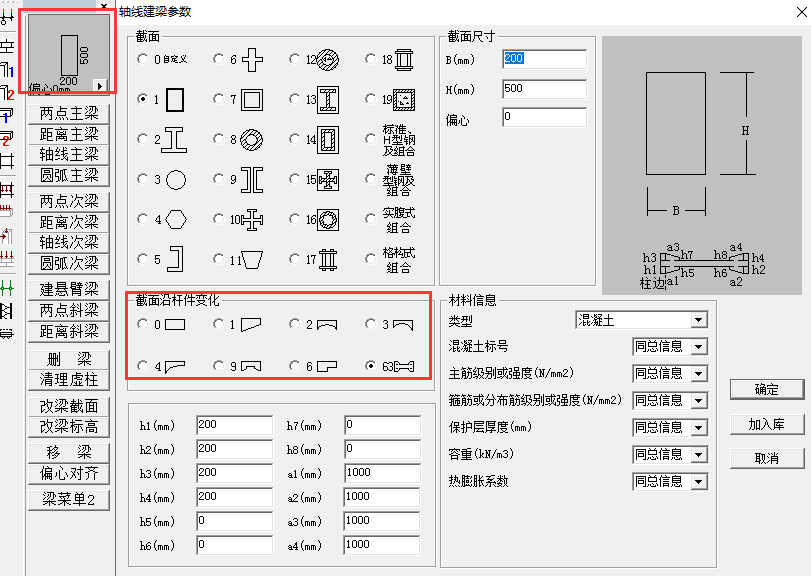Open the 混凝土标号 dropdown
Screen dimensions: 811x576
coord(699,346)
